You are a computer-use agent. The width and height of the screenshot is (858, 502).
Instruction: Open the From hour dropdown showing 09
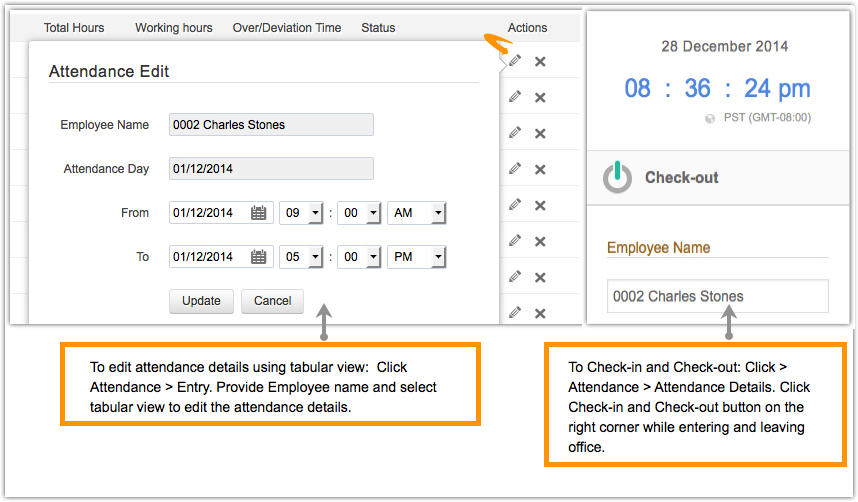[x=301, y=212]
